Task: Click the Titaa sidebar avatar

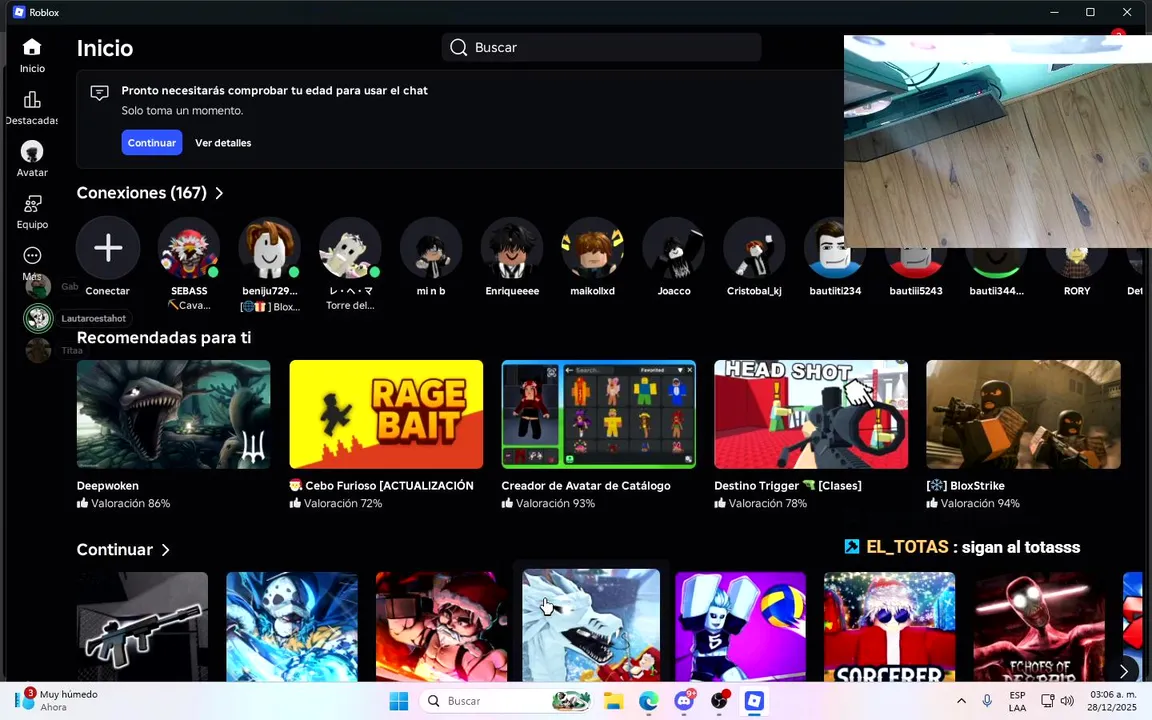Action: coord(38,350)
